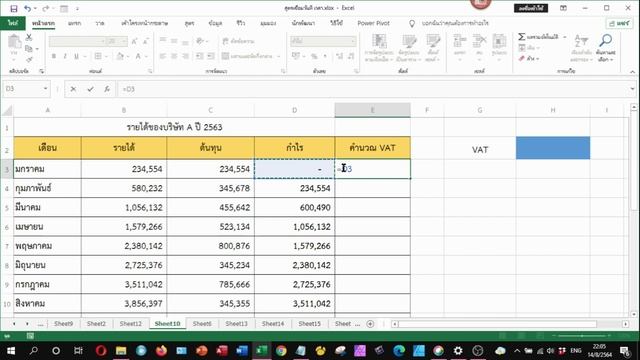Click the Redo arrow icon
Screen dimensions: 640x360
(x=45, y=8)
